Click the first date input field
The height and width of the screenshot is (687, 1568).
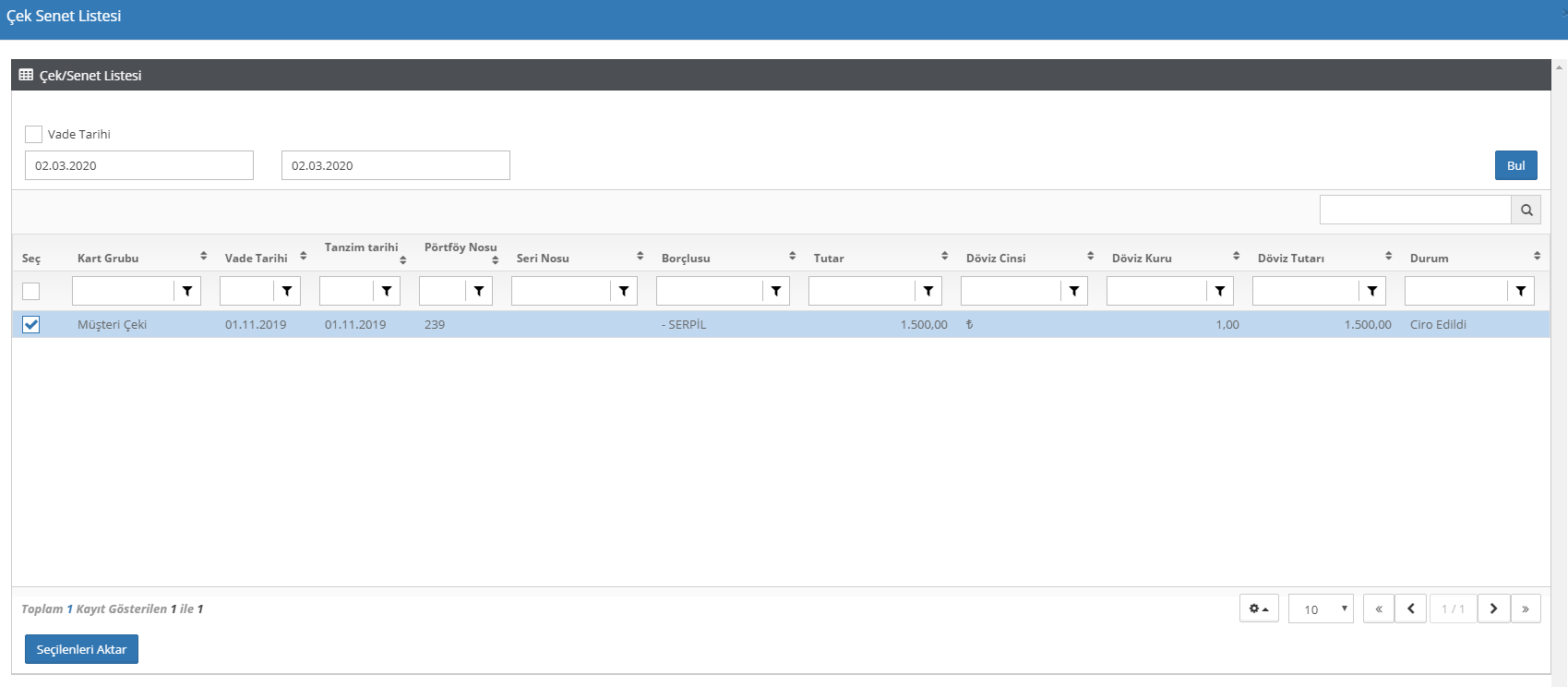(139, 165)
